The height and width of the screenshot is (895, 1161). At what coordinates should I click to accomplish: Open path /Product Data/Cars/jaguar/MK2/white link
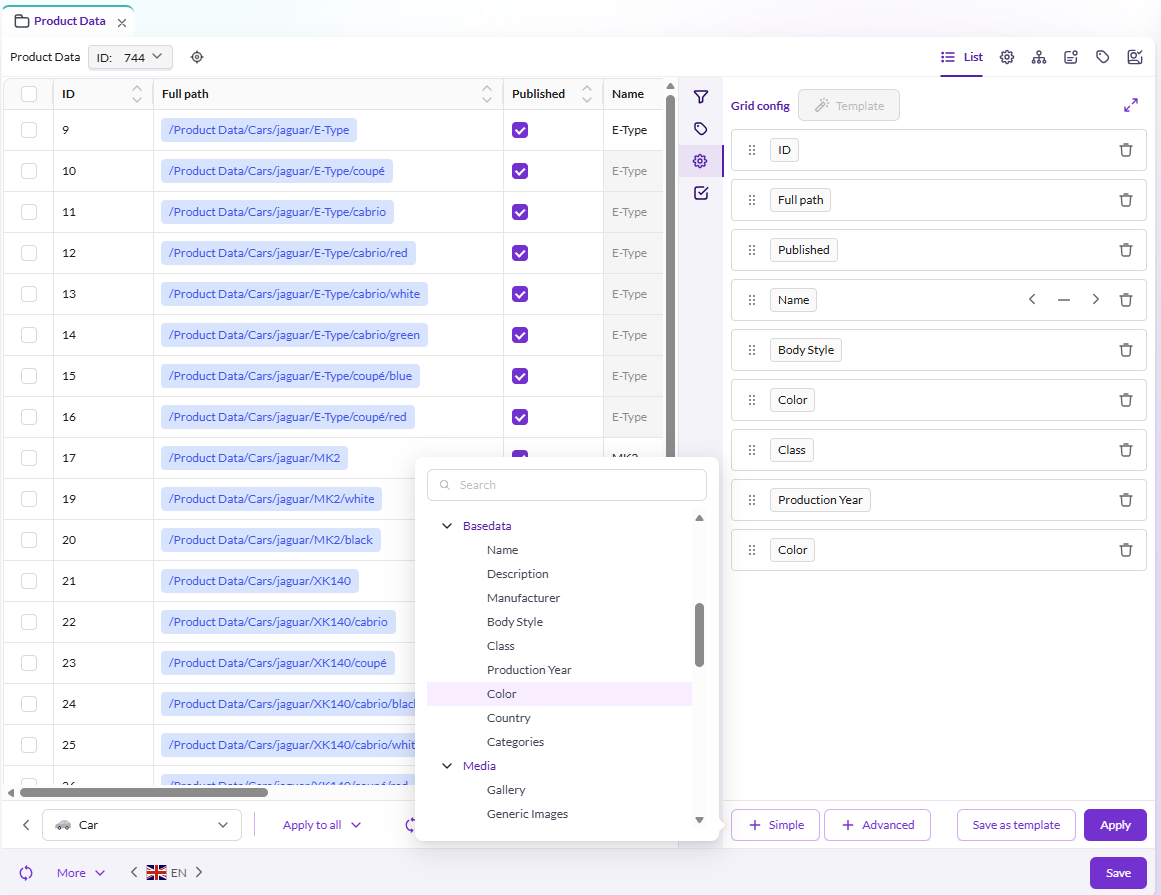(x=271, y=499)
